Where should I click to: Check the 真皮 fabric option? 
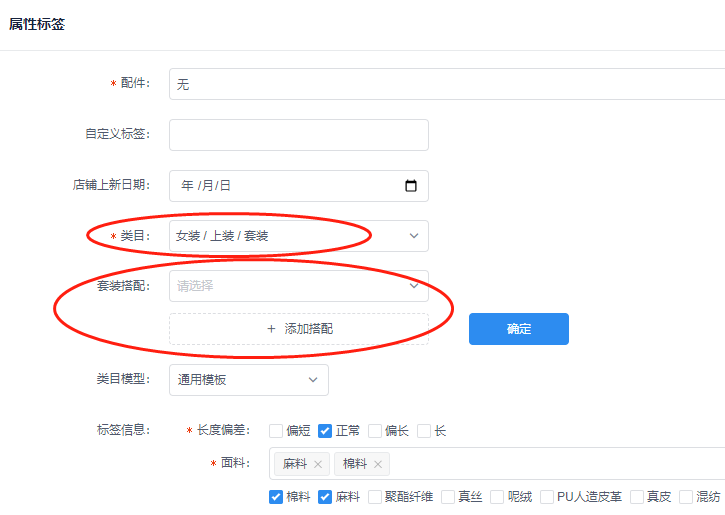tap(637, 497)
